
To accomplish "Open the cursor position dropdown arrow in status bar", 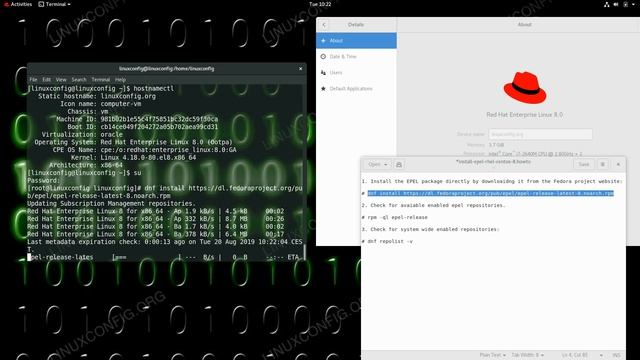I will (601, 355).
